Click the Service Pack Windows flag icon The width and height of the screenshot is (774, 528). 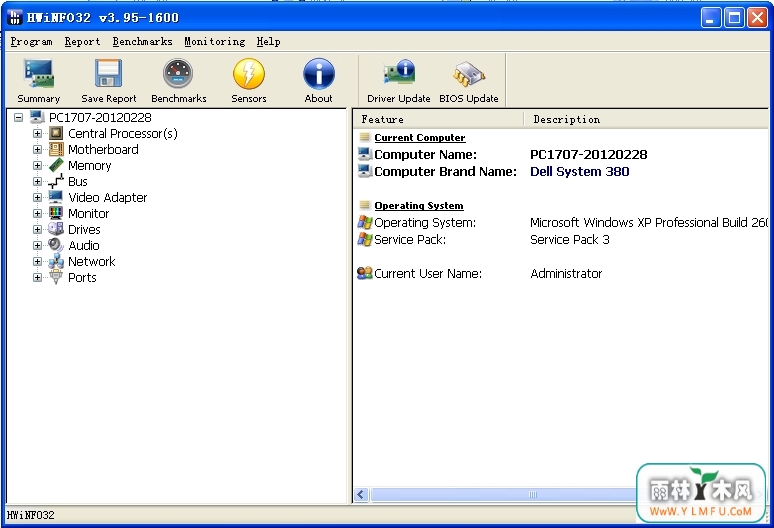[x=365, y=239]
